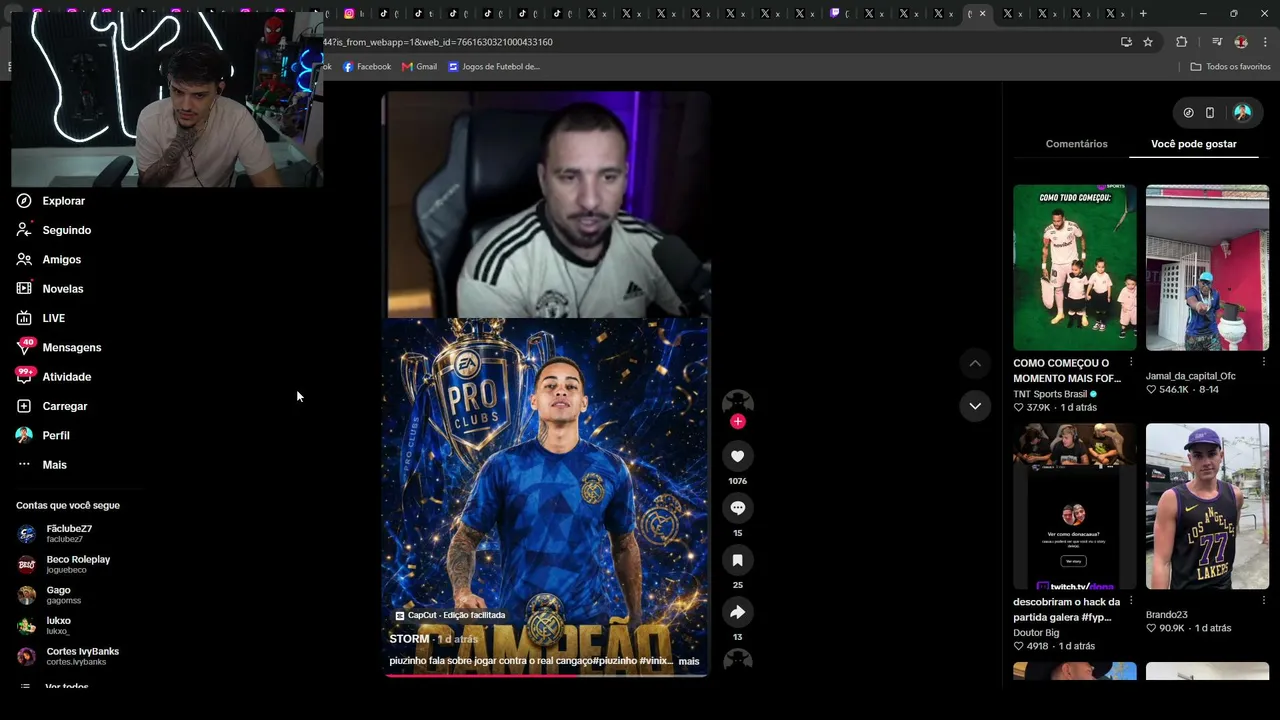Open options for the Jamal_da_capital_Ofc video
This screenshot has height=720, width=1280.
point(1264,362)
